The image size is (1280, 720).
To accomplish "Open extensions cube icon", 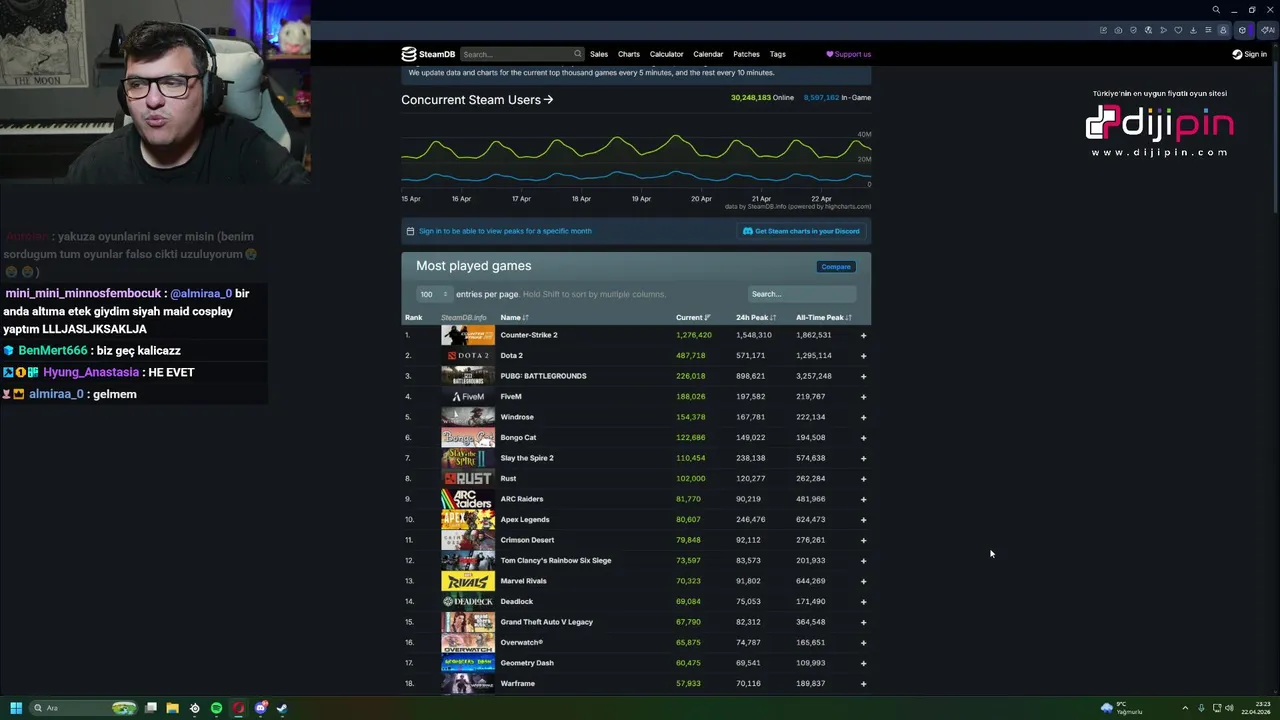I will tap(1243, 30).
